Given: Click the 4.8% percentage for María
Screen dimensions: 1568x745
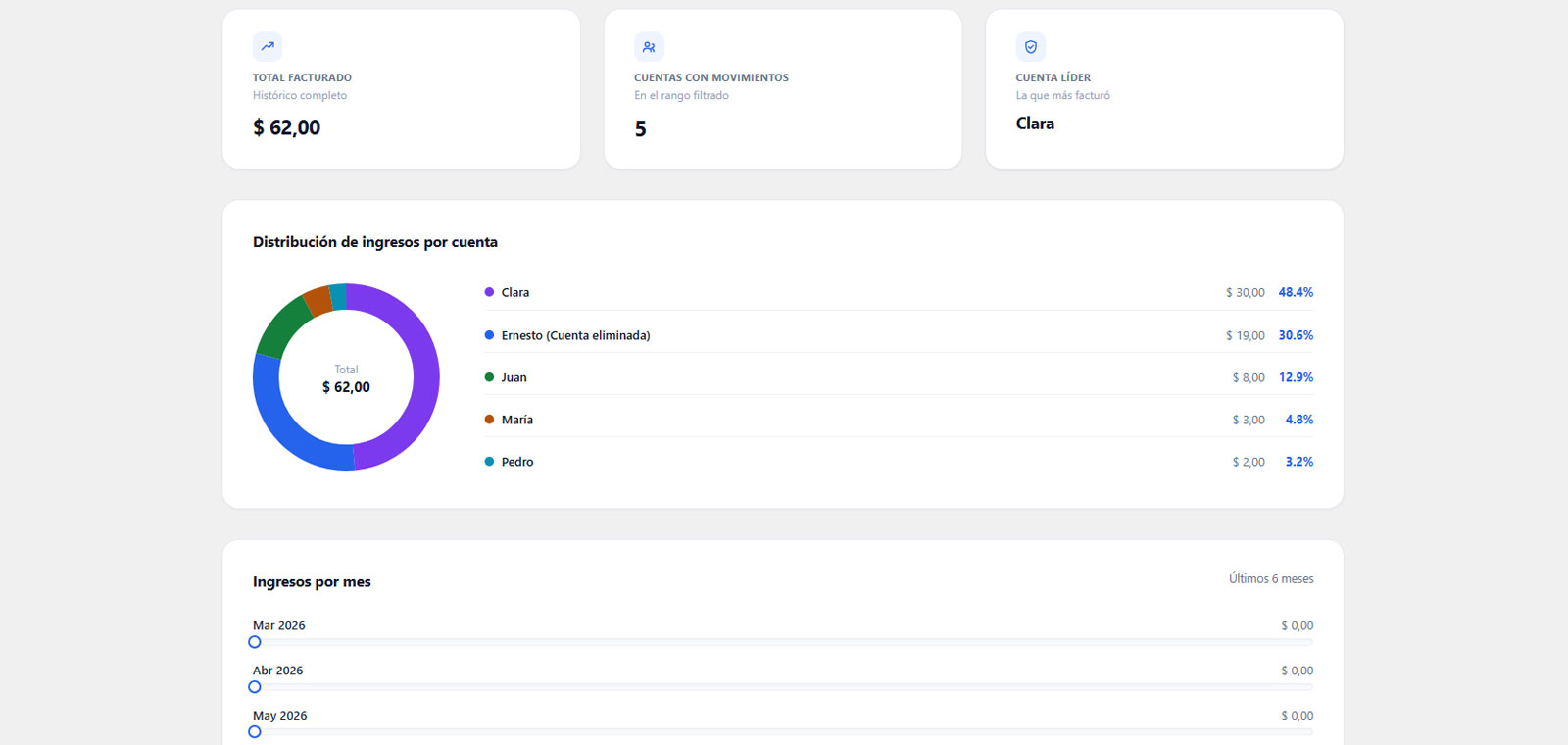Looking at the screenshot, I should (x=1299, y=420).
